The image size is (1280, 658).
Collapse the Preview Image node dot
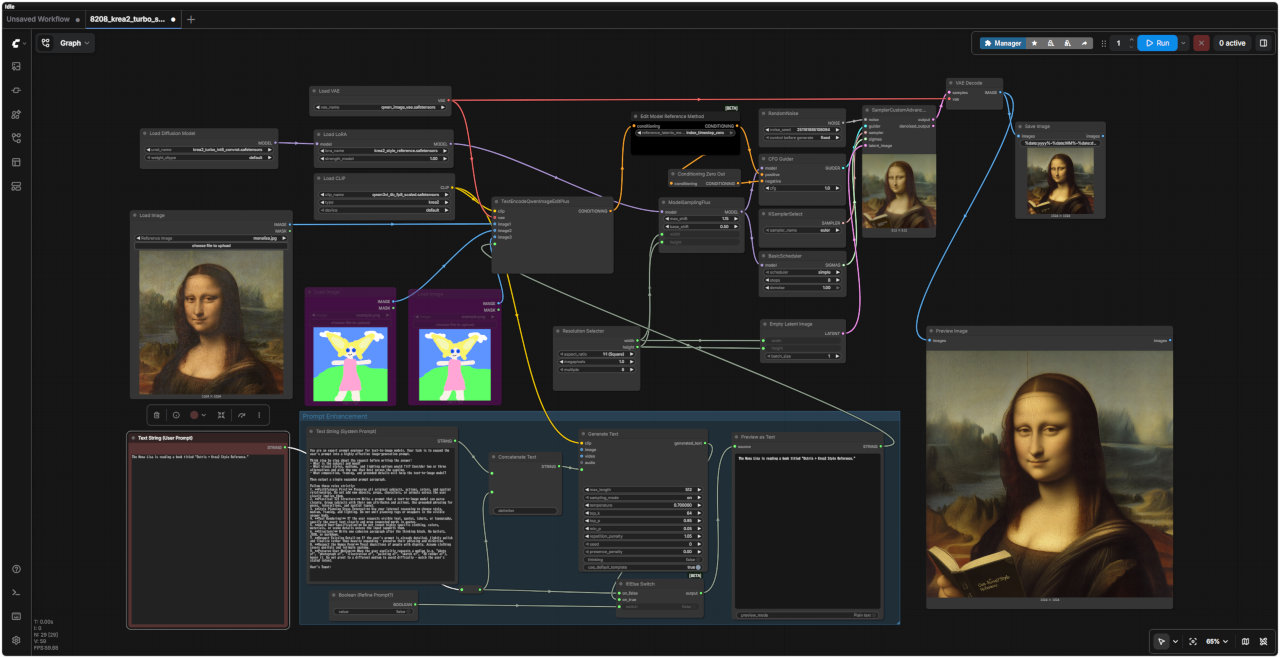point(930,331)
